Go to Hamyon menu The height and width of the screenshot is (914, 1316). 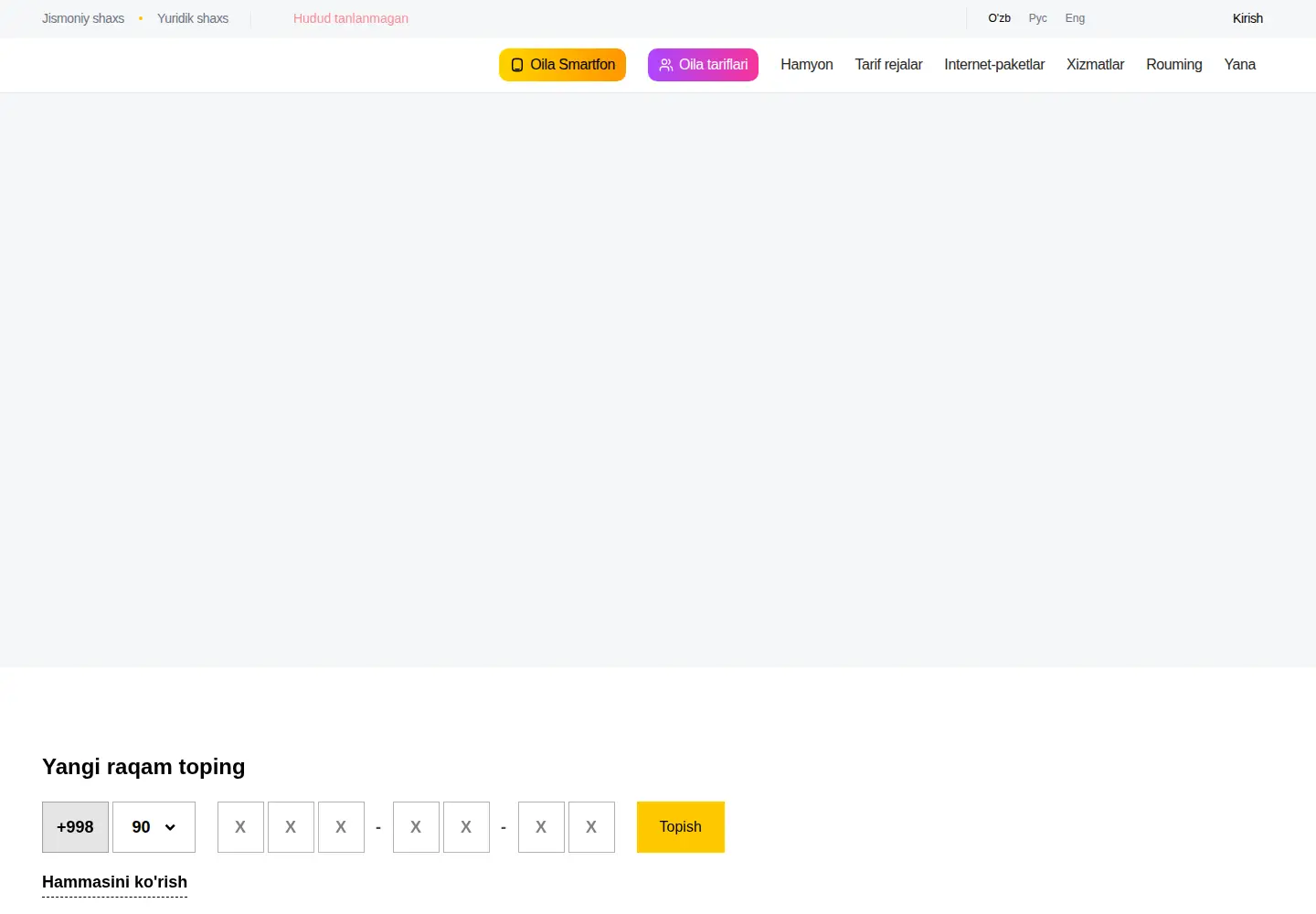point(807,65)
